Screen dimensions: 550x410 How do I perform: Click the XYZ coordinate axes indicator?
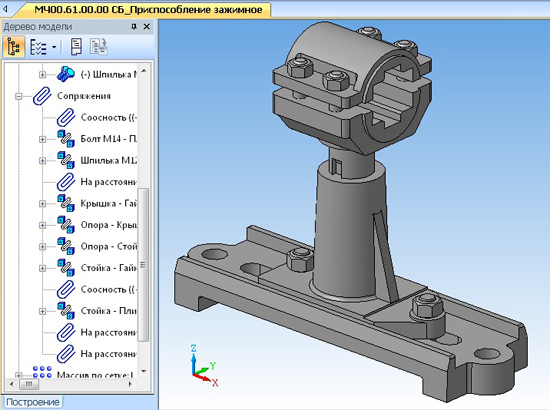pos(205,366)
